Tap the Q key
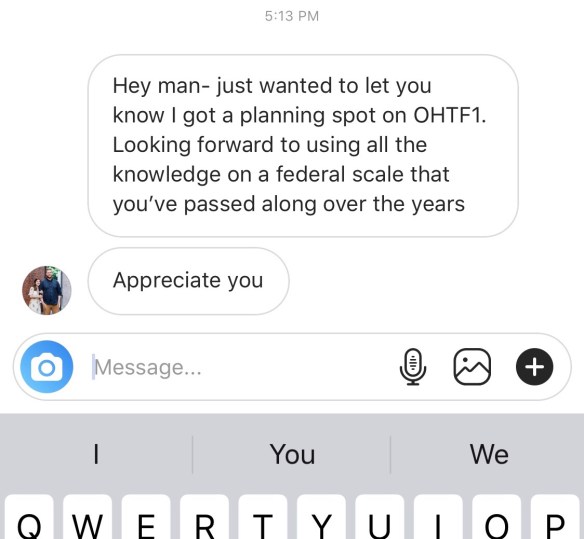This screenshot has width=584, height=539. [29, 517]
